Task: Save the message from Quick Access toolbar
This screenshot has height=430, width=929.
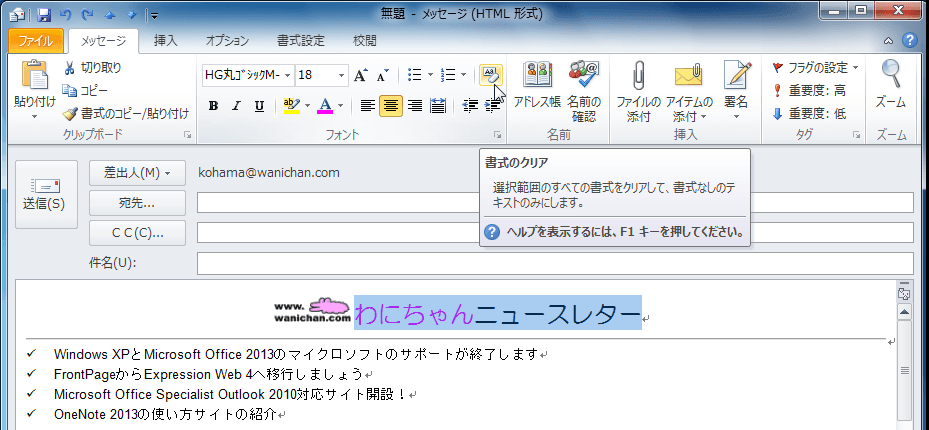Action: click(x=45, y=15)
